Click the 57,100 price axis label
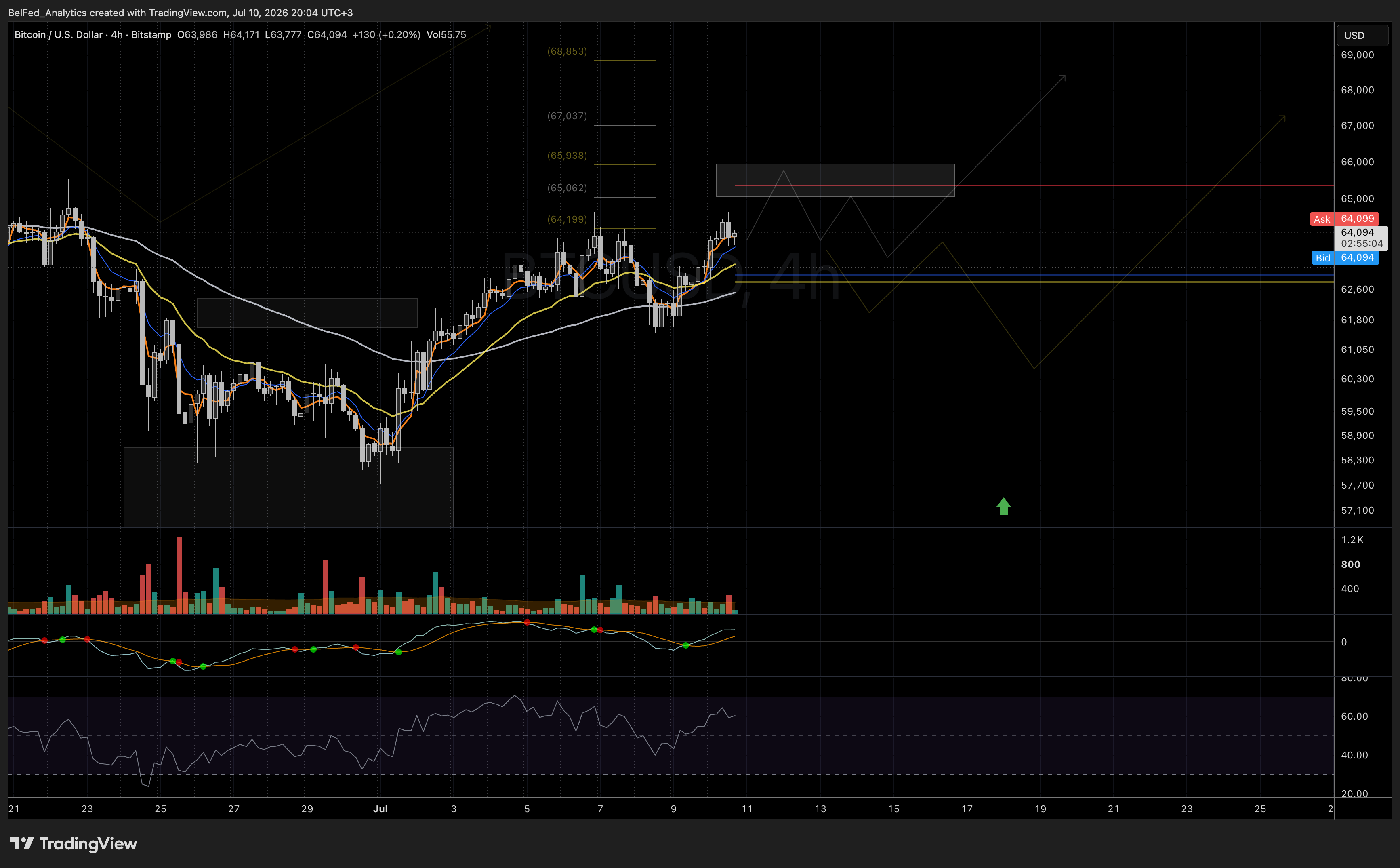1400x868 pixels. (1357, 510)
